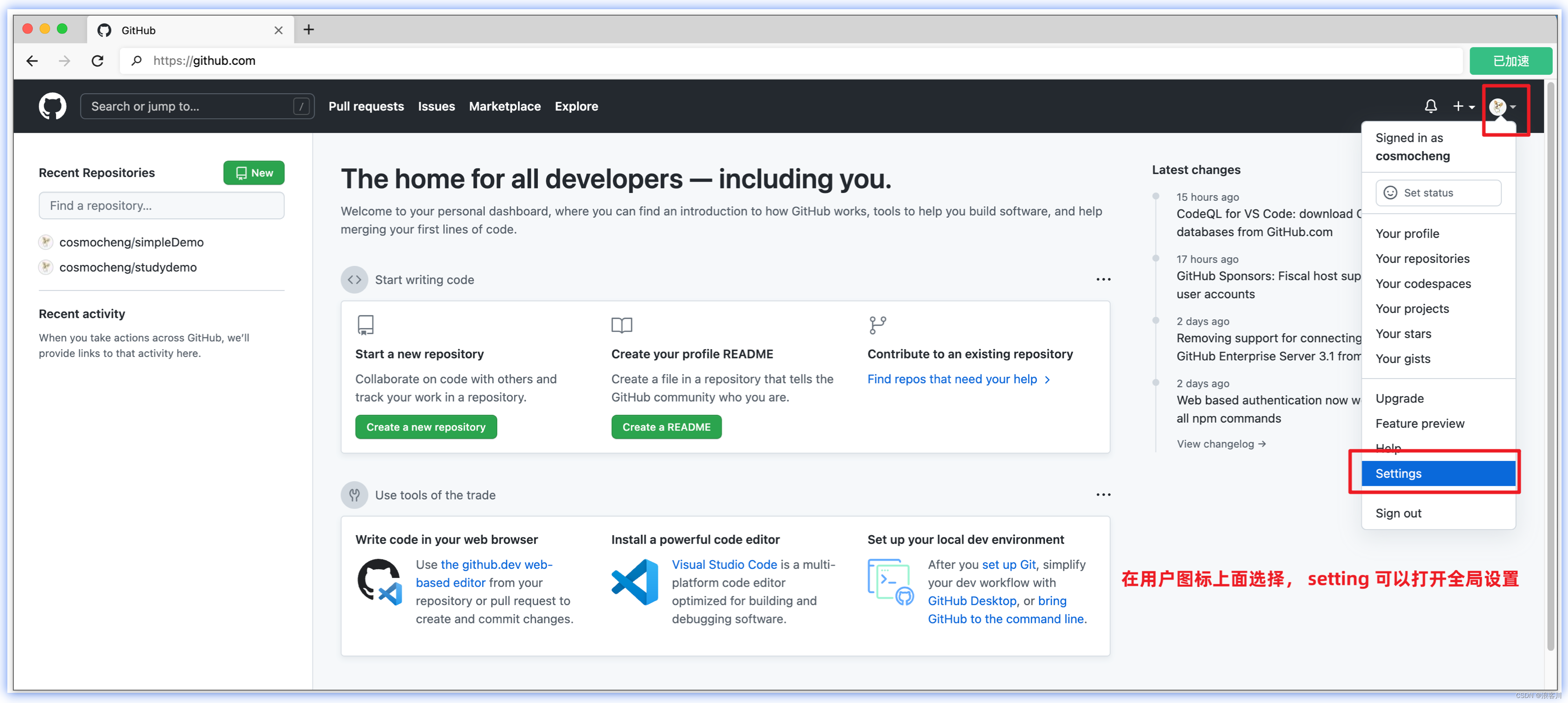Select Sign out in user menu
The width and height of the screenshot is (1568, 703).
click(x=1438, y=513)
